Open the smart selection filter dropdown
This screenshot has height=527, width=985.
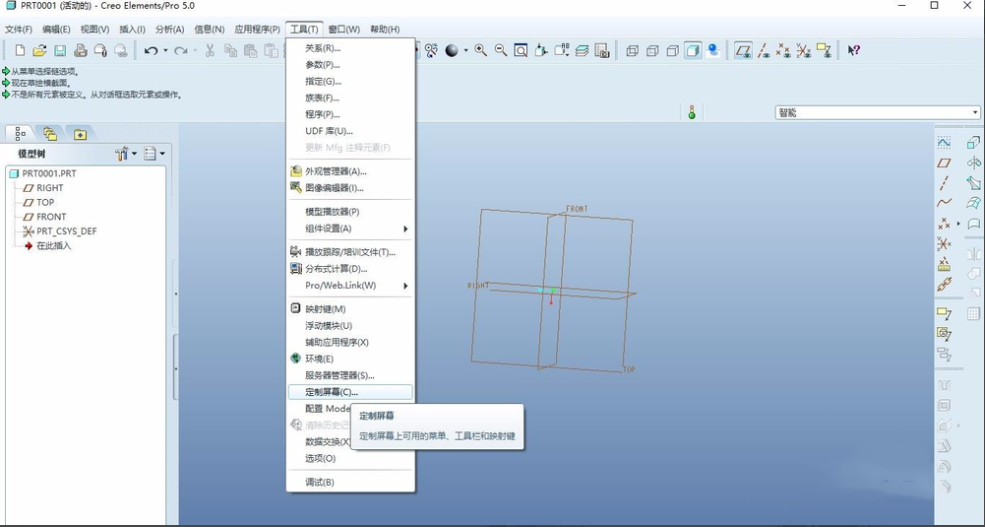[x=975, y=113]
